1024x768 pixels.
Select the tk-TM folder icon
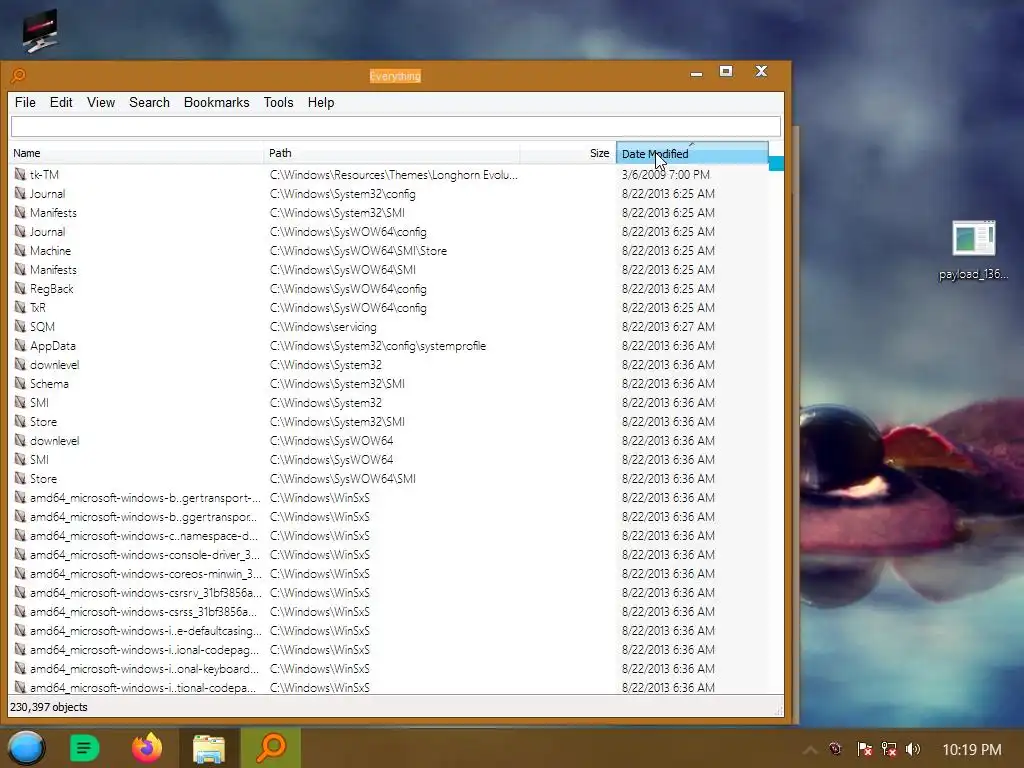(x=20, y=174)
